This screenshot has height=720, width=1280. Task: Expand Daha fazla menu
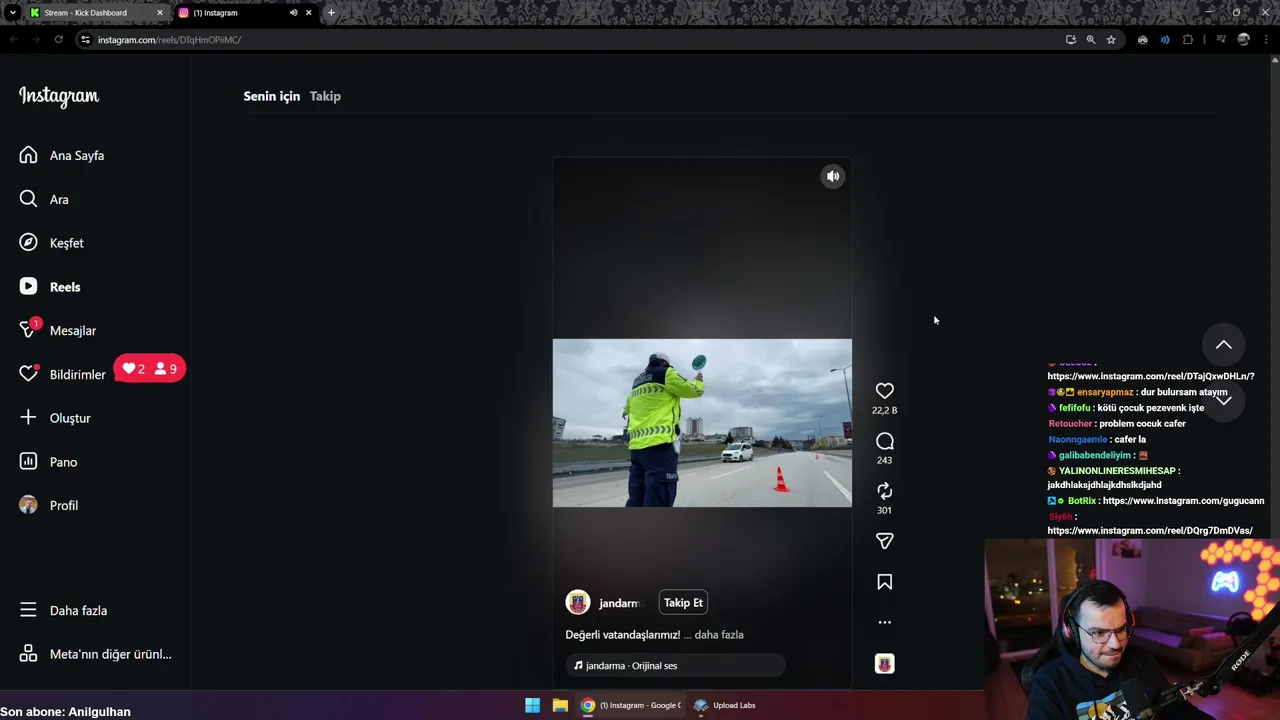(64, 610)
